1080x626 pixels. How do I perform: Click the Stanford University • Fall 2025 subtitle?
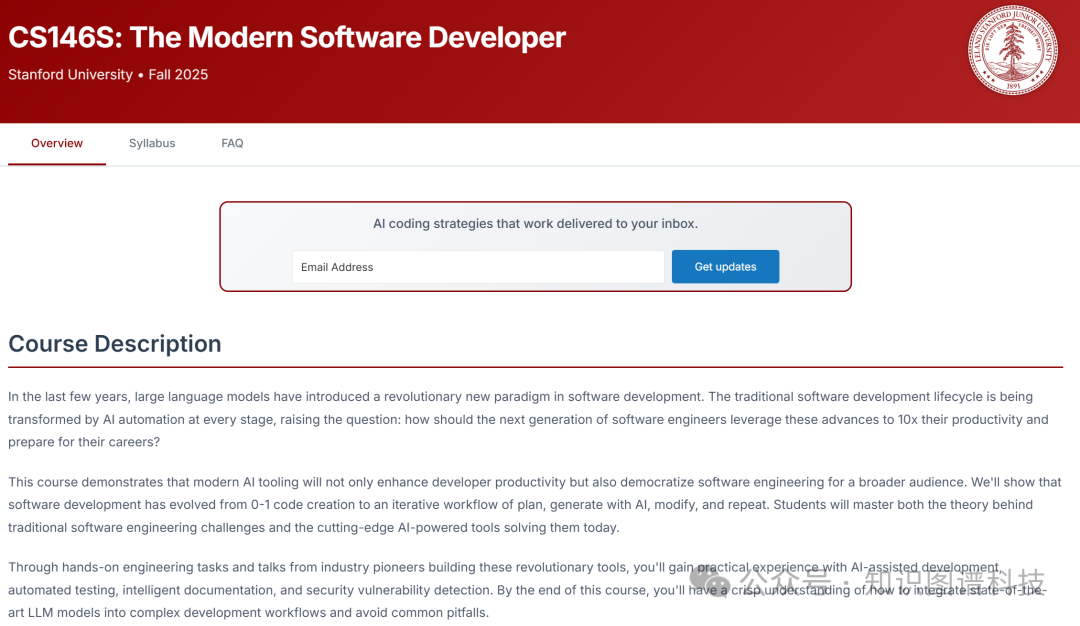point(108,74)
